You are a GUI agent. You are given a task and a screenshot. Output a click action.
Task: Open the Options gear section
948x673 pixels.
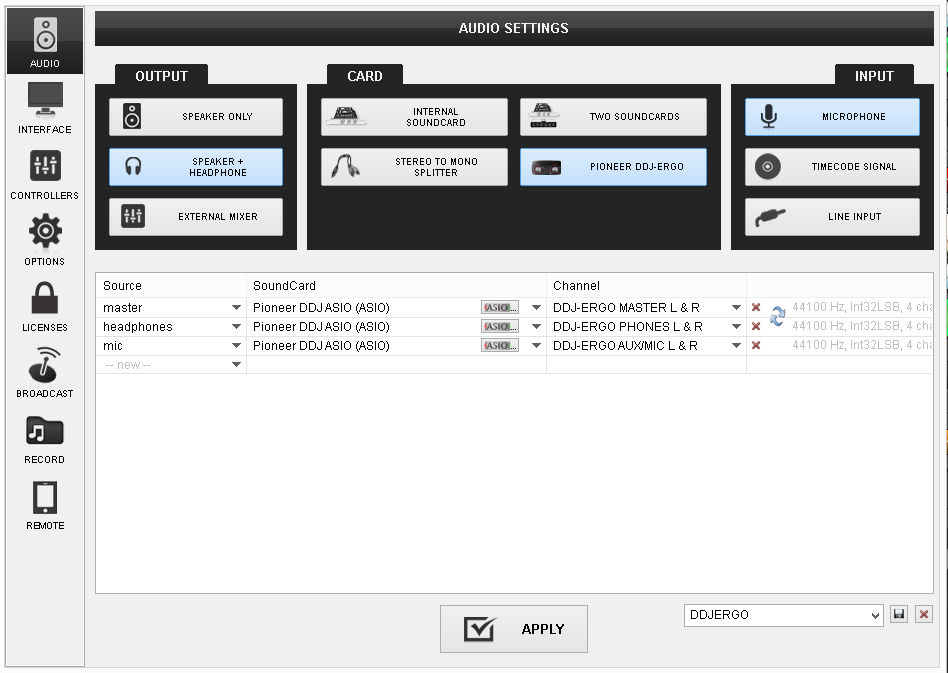pyautogui.click(x=45, y=240)
